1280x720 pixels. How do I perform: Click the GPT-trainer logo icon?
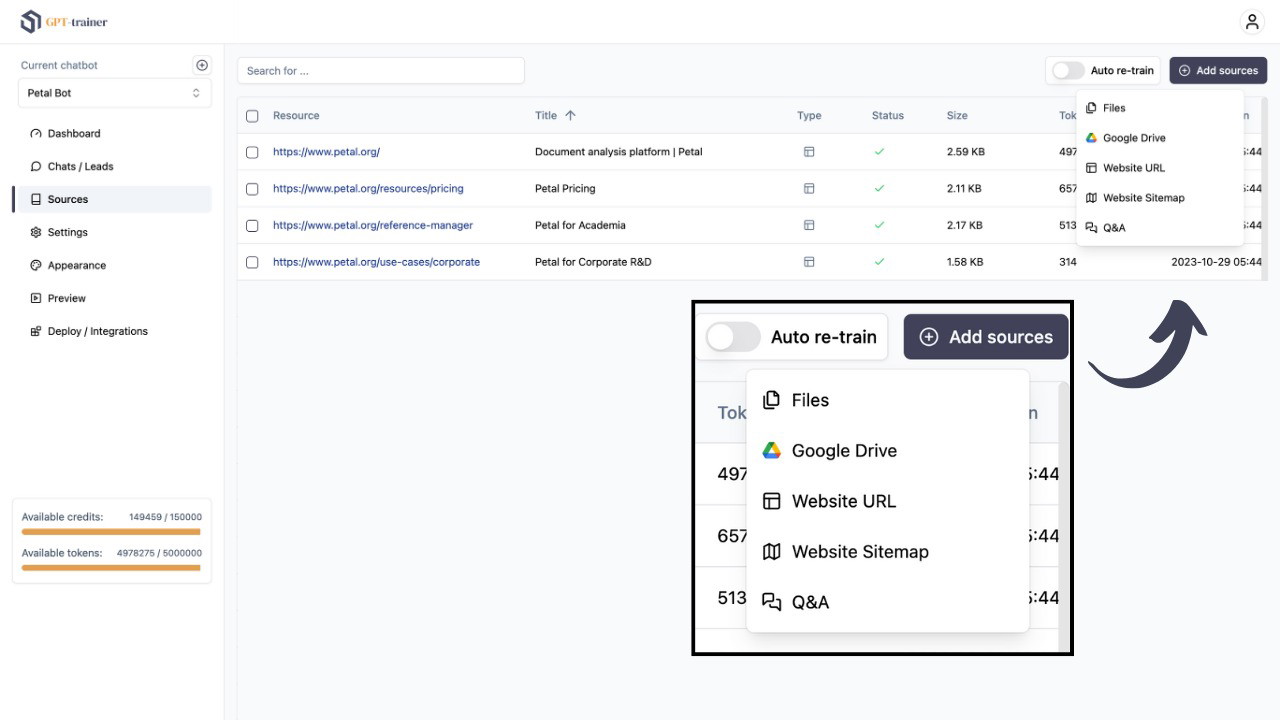coord(31,21)
